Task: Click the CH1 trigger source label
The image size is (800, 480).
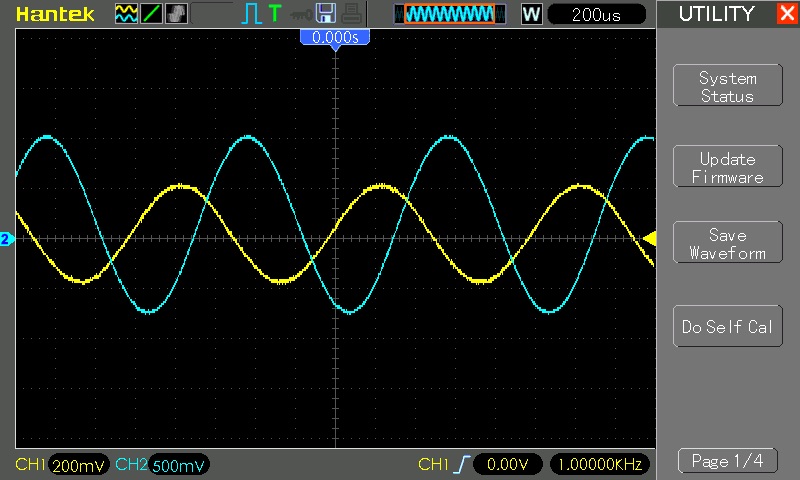Action: pyautogui.click(x=433, y=464)
